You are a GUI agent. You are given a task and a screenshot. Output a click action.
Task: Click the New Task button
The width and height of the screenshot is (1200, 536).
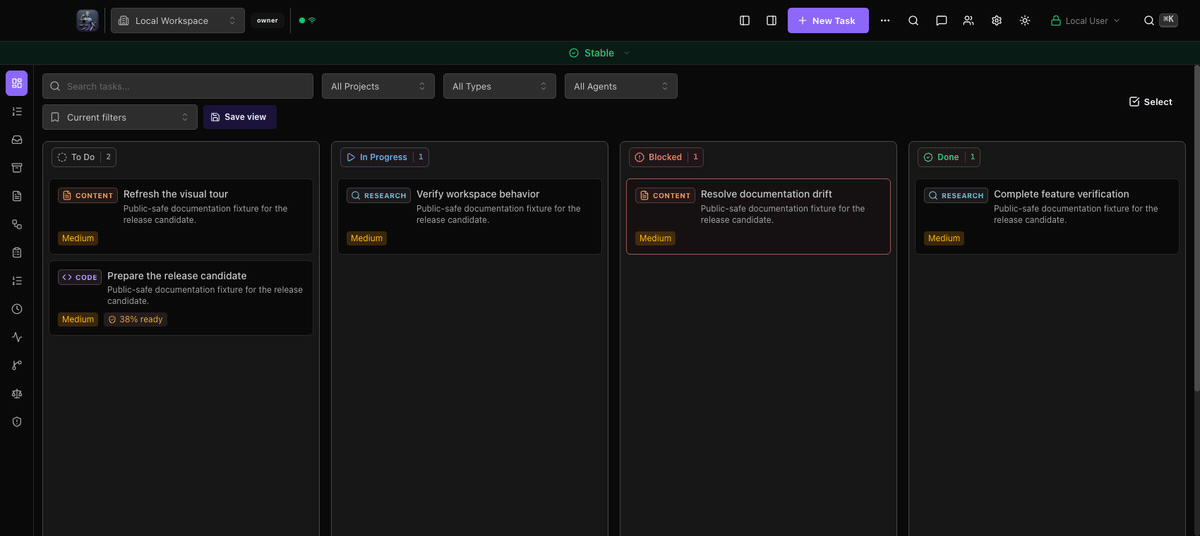tap(828, 20)
